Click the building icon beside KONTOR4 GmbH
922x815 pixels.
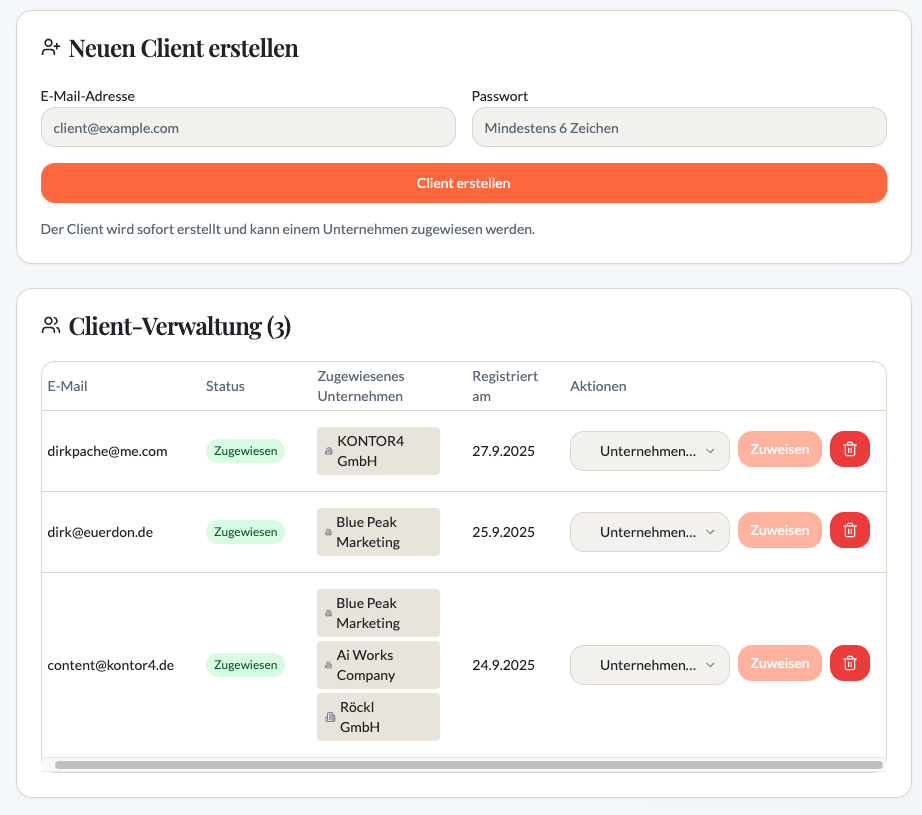point(328,452)
